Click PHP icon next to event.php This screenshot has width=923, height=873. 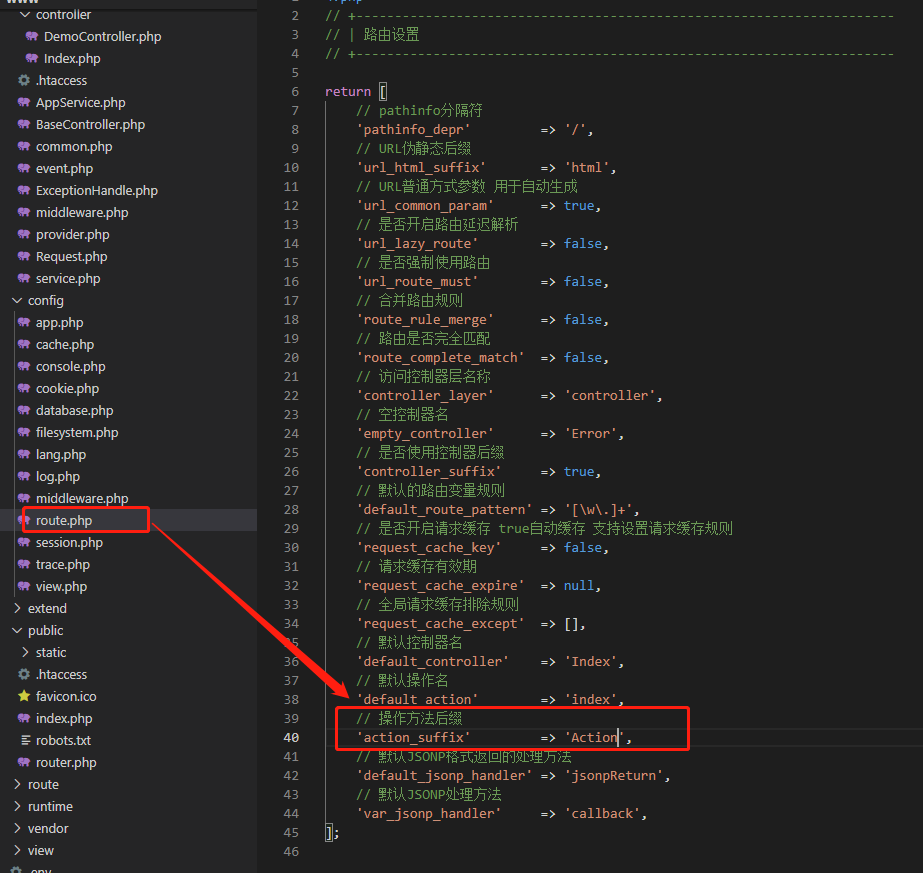point(24,168)
